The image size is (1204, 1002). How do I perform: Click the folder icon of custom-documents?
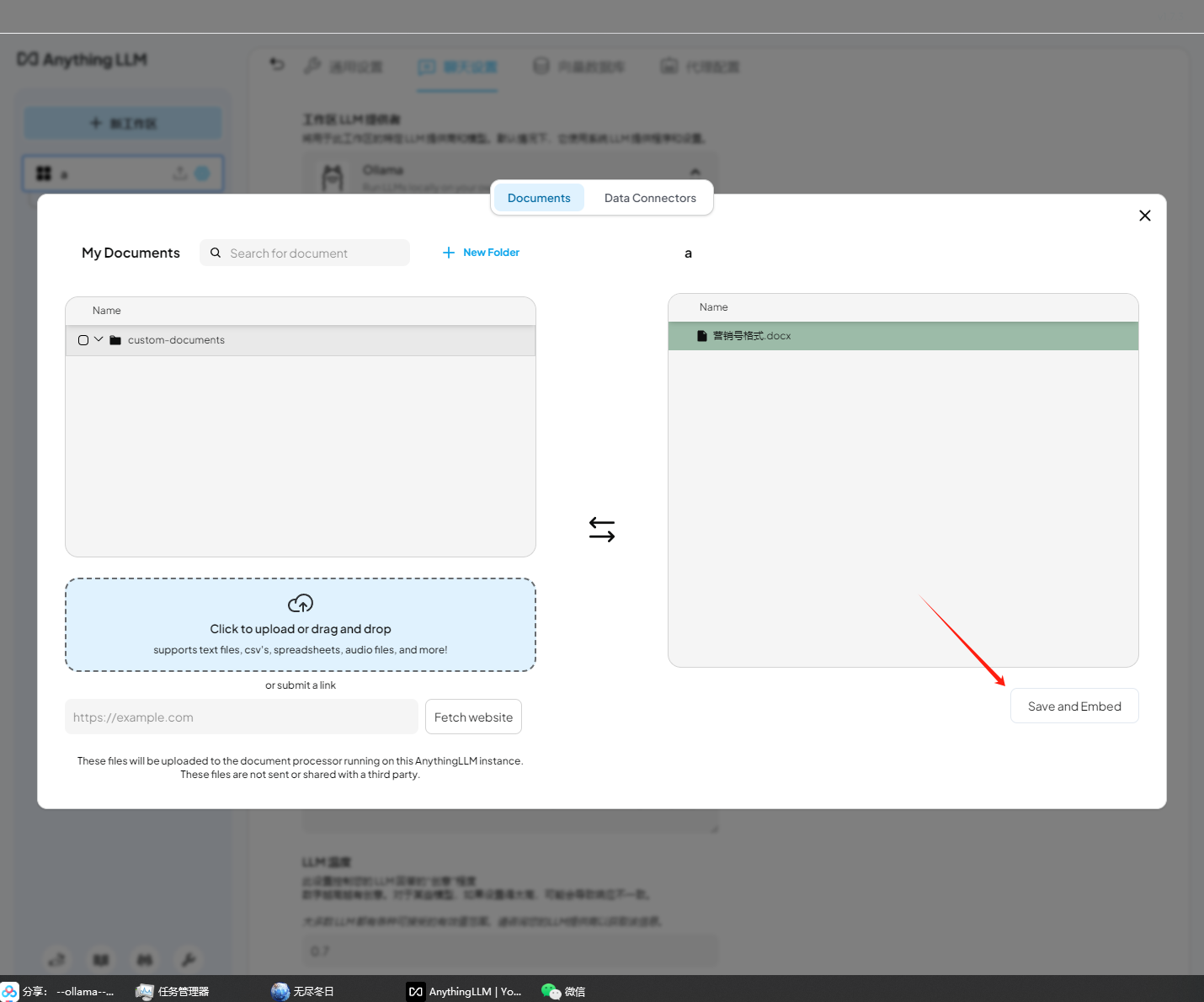click(115, 340)
